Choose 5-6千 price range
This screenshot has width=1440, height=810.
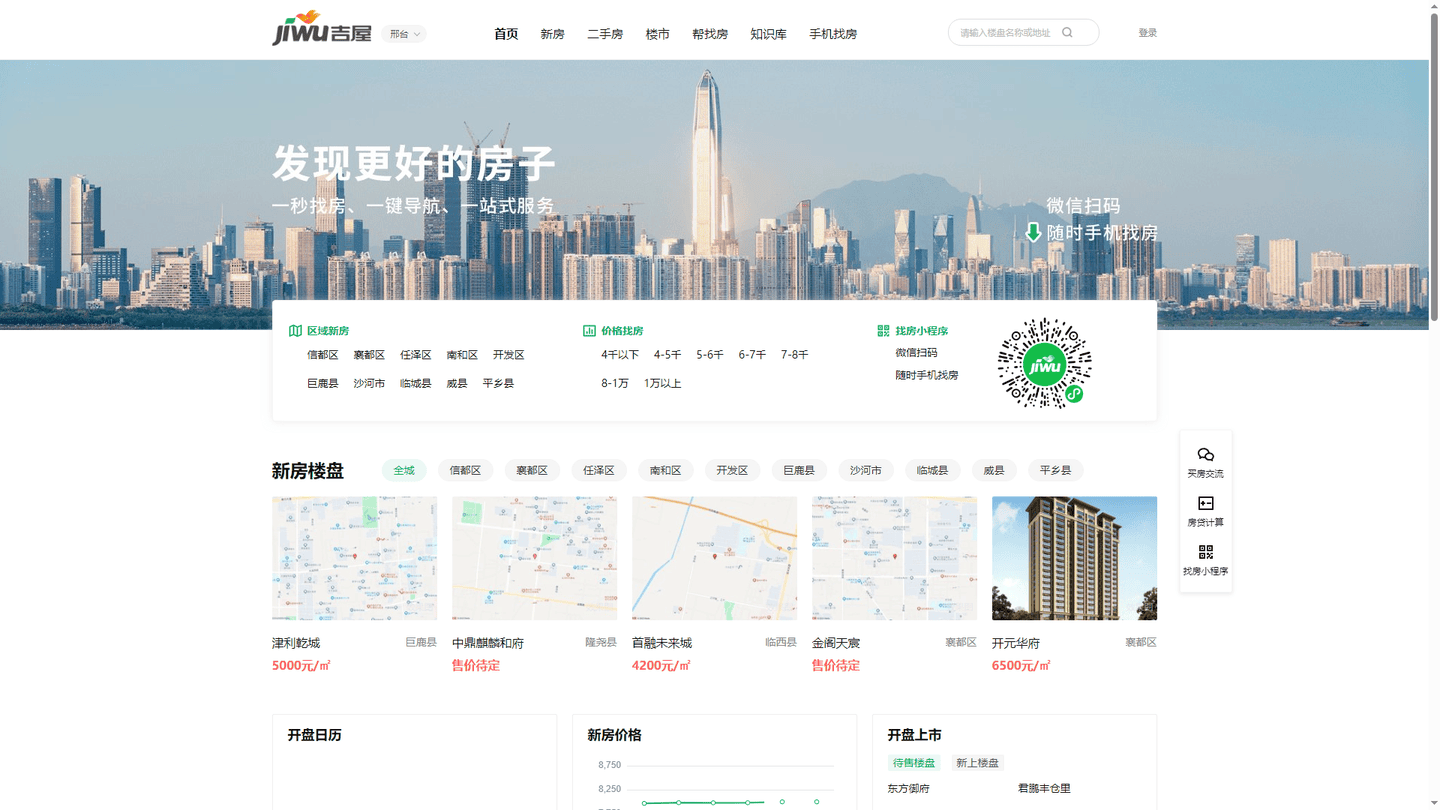point(710,355)
